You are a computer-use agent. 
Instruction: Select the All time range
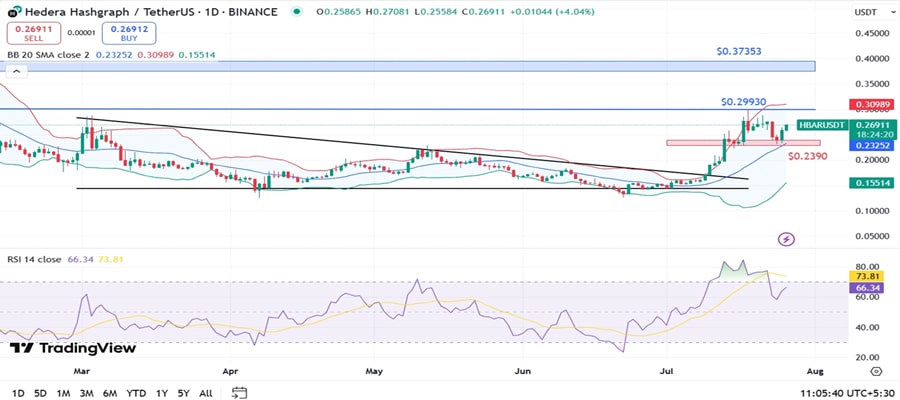205,393
